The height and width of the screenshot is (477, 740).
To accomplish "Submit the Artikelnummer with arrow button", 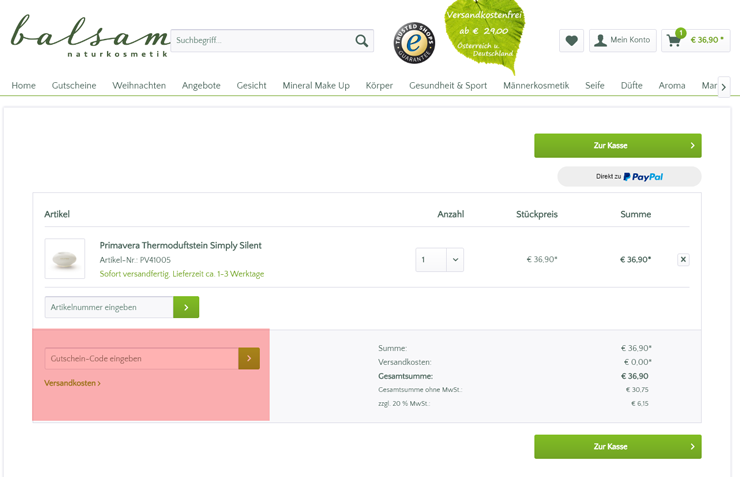I will pos(186,307).
